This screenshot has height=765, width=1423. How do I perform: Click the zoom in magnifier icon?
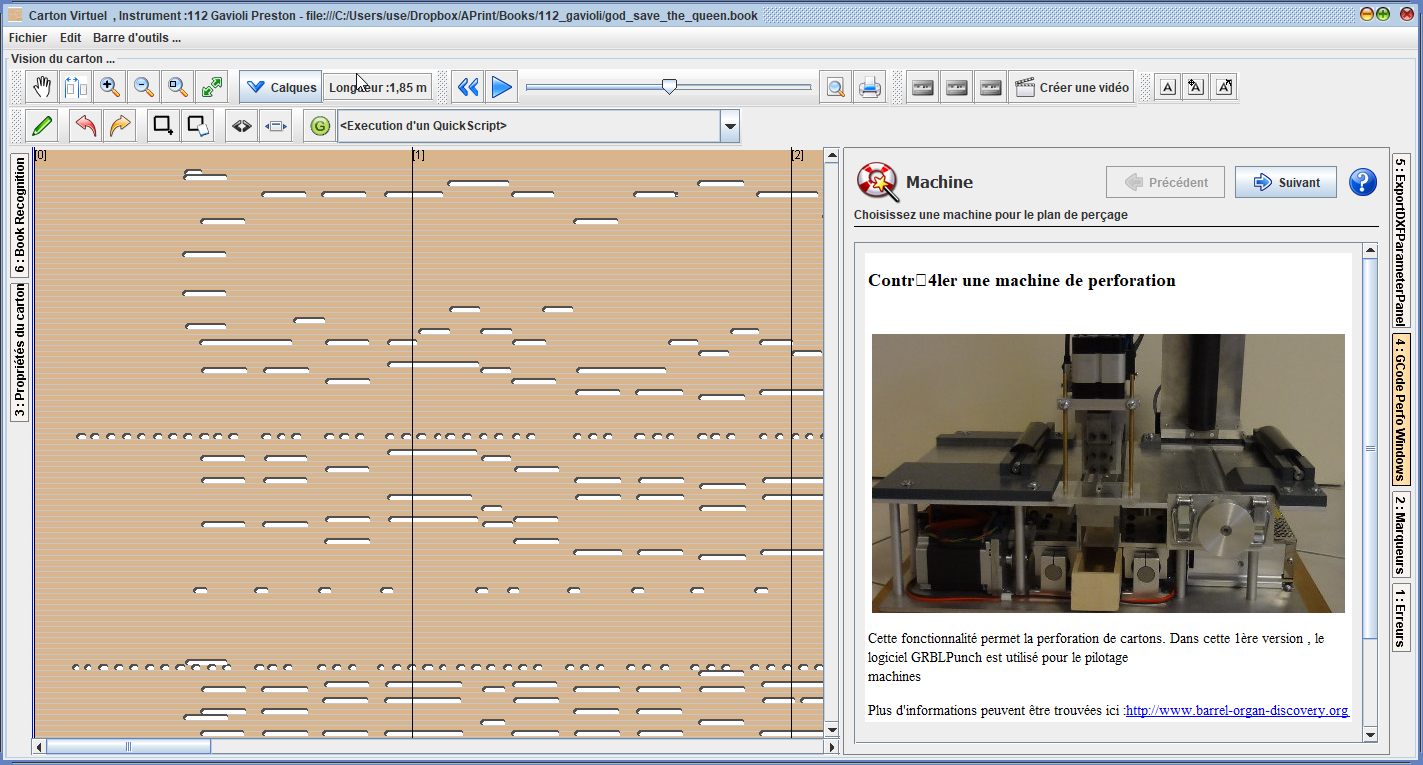point(110,87)
